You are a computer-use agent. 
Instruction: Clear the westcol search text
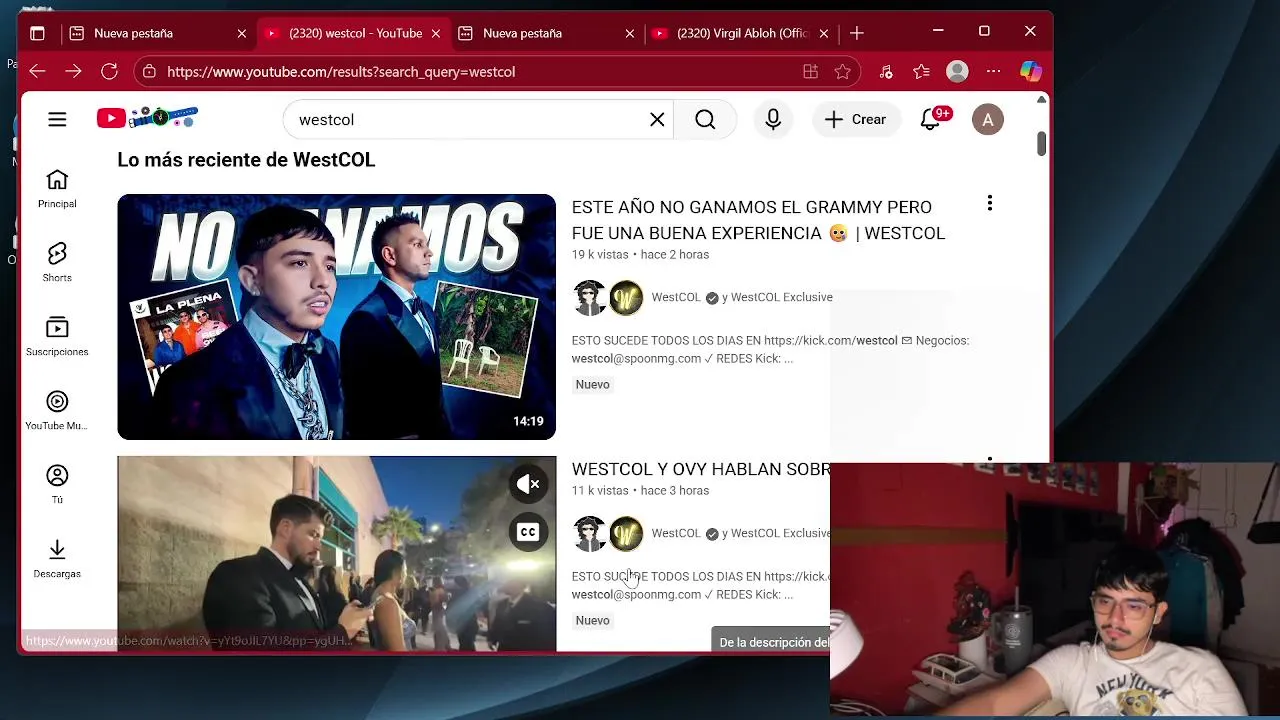tap(657, 119)
